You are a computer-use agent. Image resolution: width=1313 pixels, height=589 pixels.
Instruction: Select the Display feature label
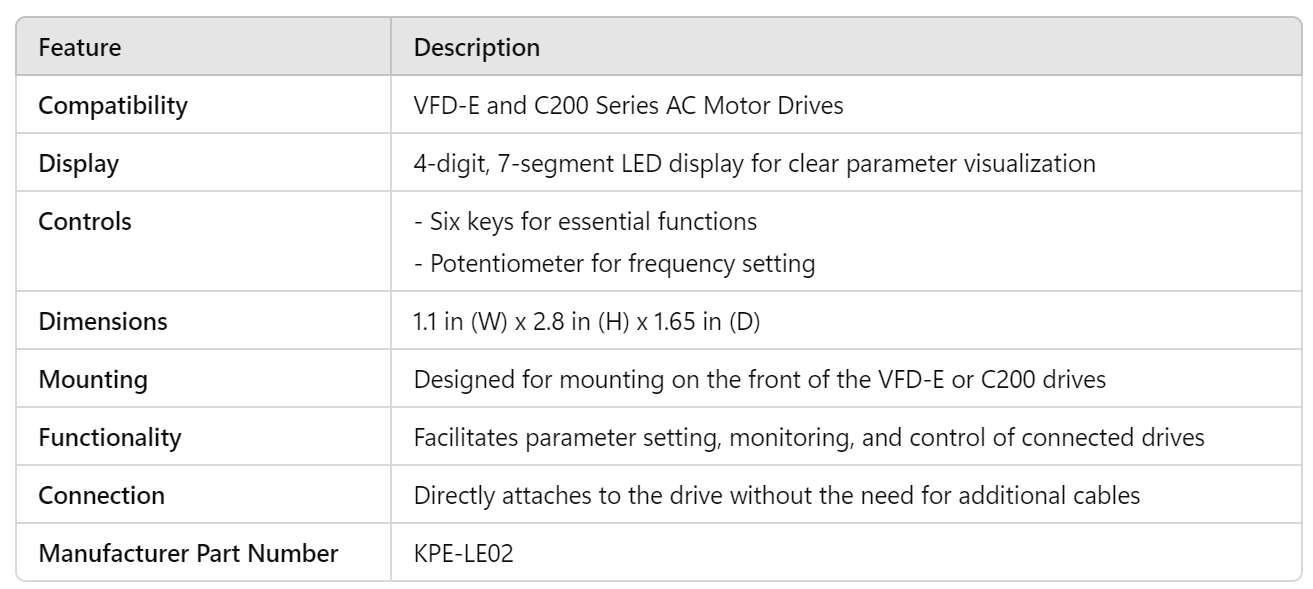point(77,164)
